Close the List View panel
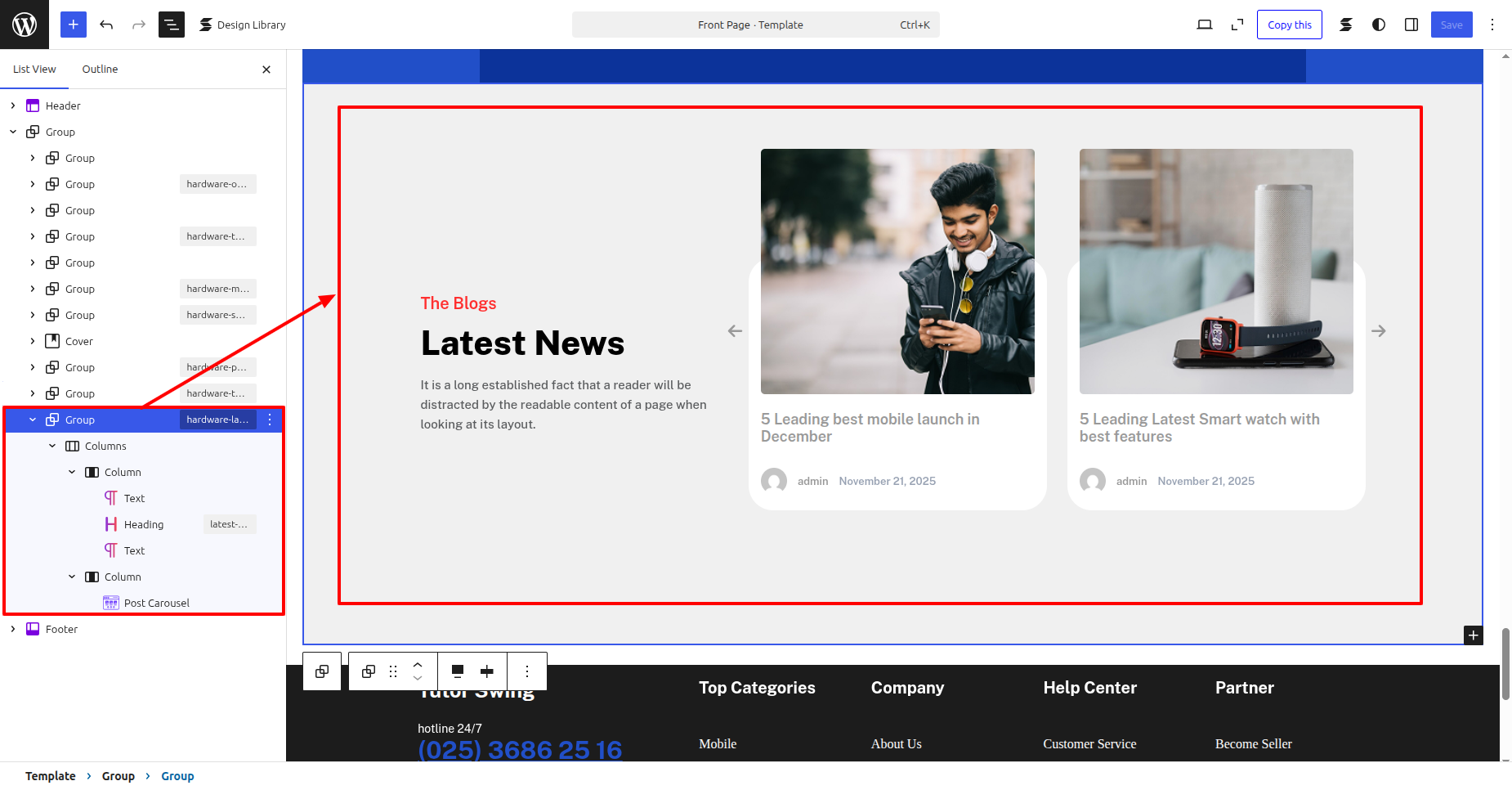1512x790 pixels. point(266,70)
